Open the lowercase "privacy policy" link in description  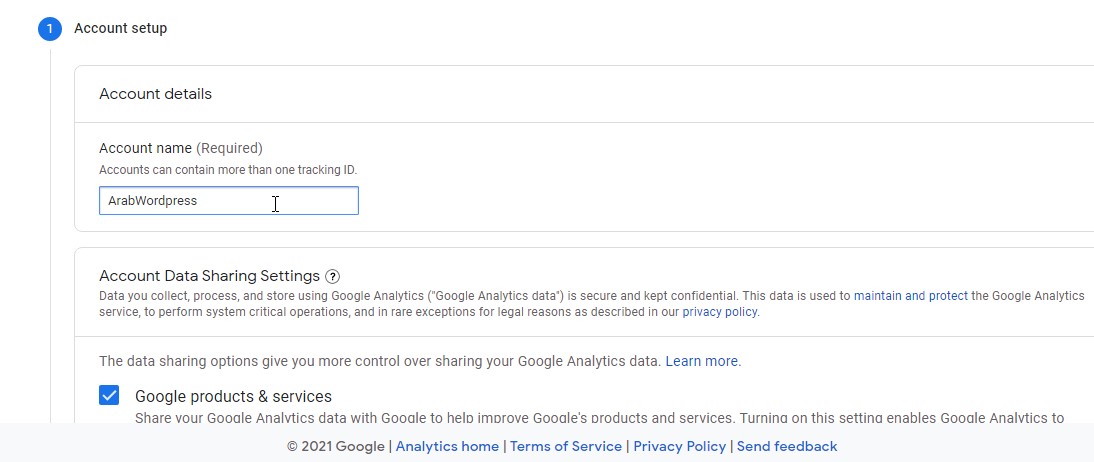click(720, 312)
